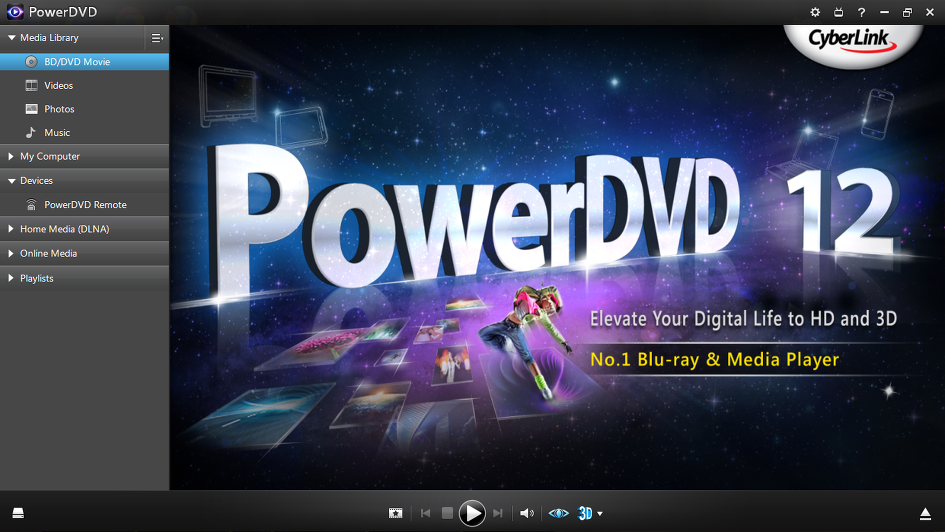This screenshot has height=532, width=945.
Task: Click the film icon beside Videos
Action: point(31,86)
